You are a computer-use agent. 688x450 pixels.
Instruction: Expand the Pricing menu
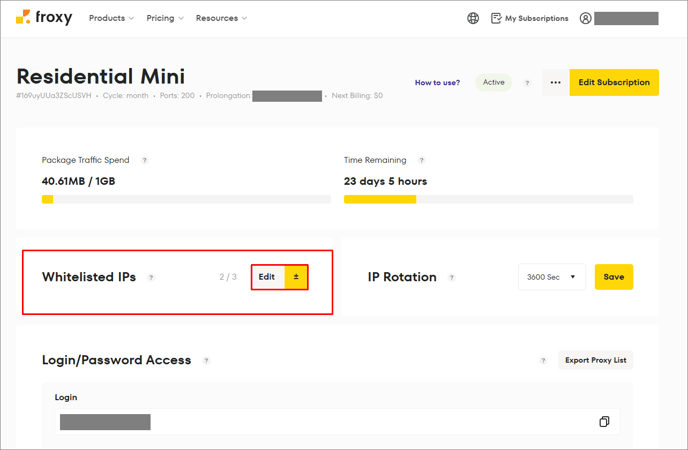165,18
